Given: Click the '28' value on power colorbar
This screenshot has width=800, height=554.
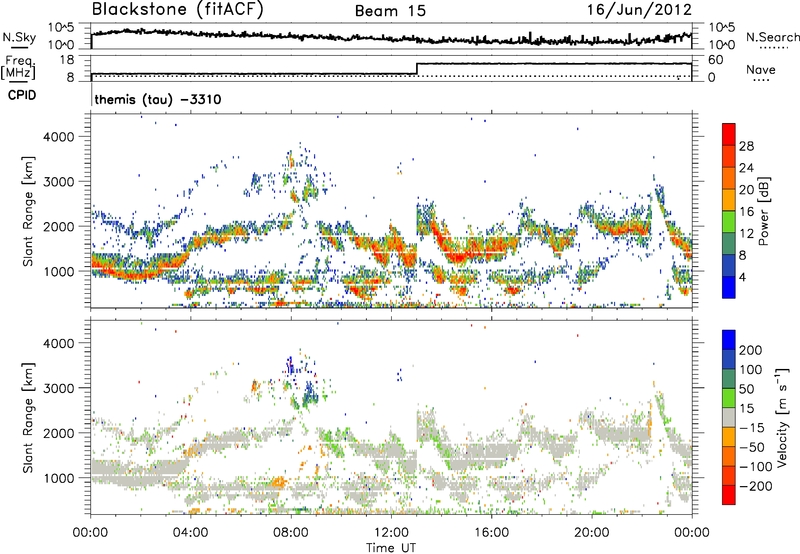Looking at the screenshot, I should [746, 146].
